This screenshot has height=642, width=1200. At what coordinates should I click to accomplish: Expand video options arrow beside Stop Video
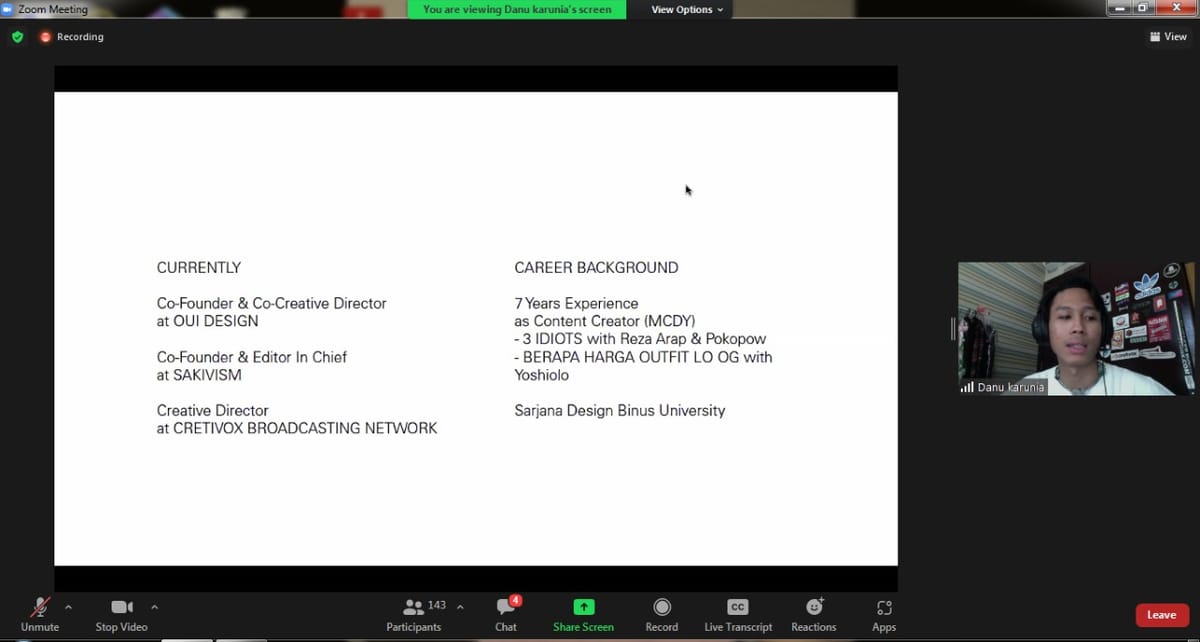coord(154,606)
